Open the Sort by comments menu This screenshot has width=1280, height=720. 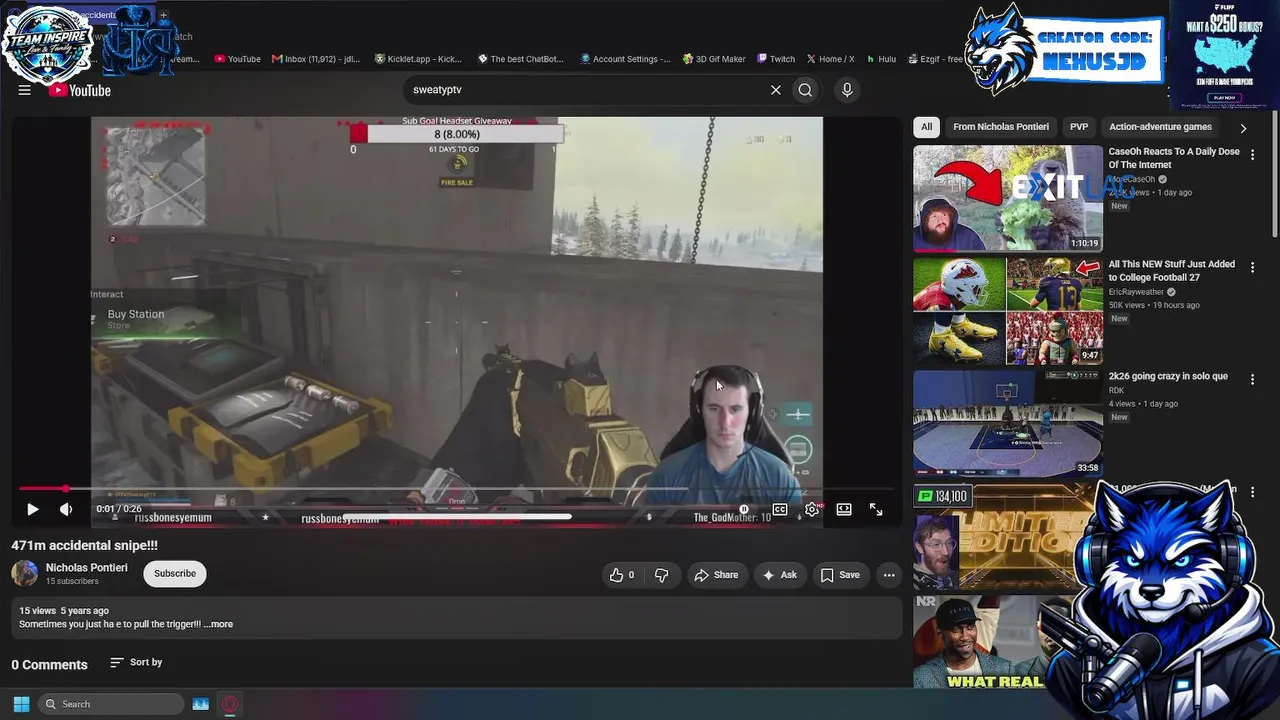[x=136, y=662]
